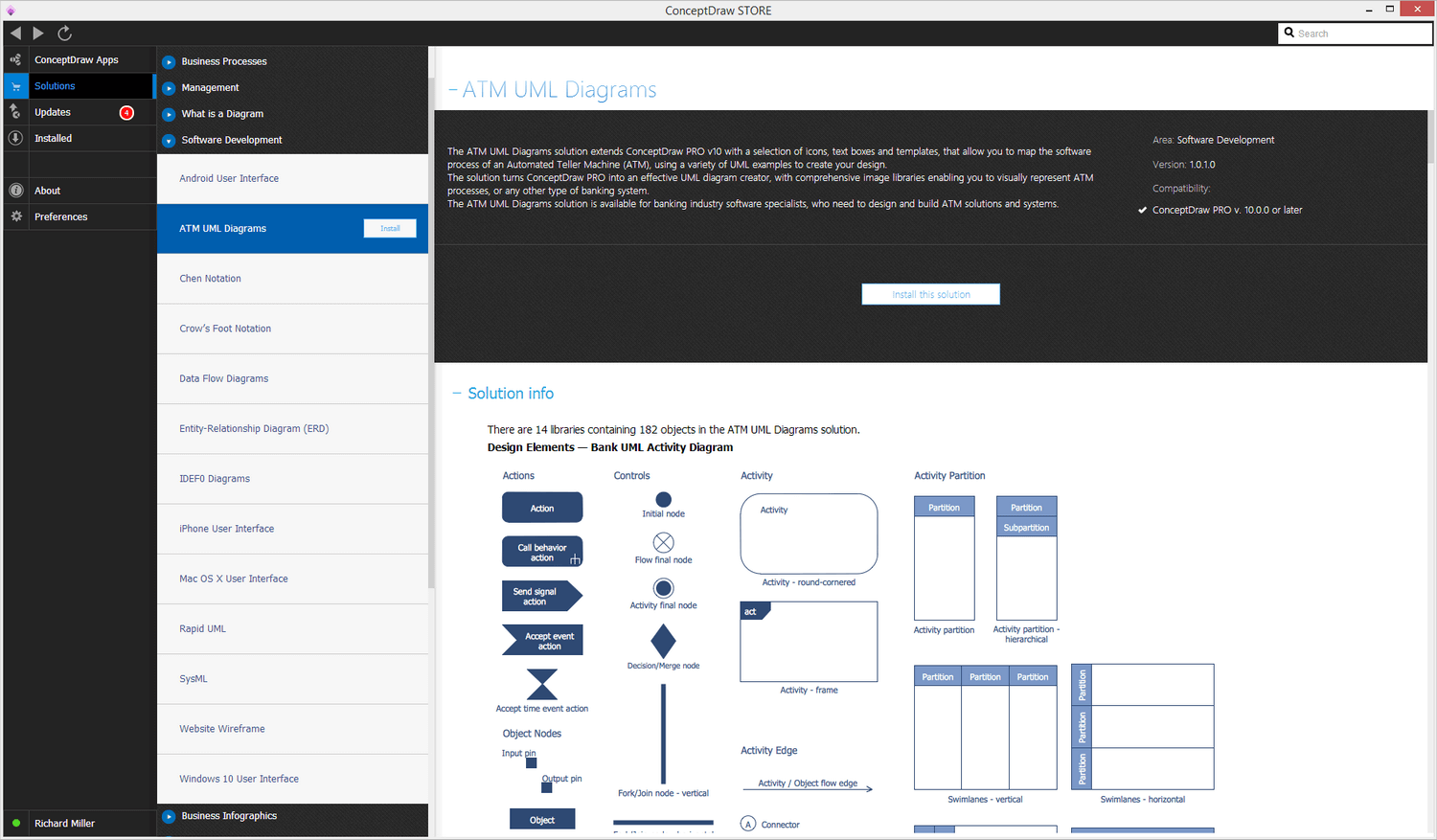Select Data Flow Diagrams solution

point(292,378)
